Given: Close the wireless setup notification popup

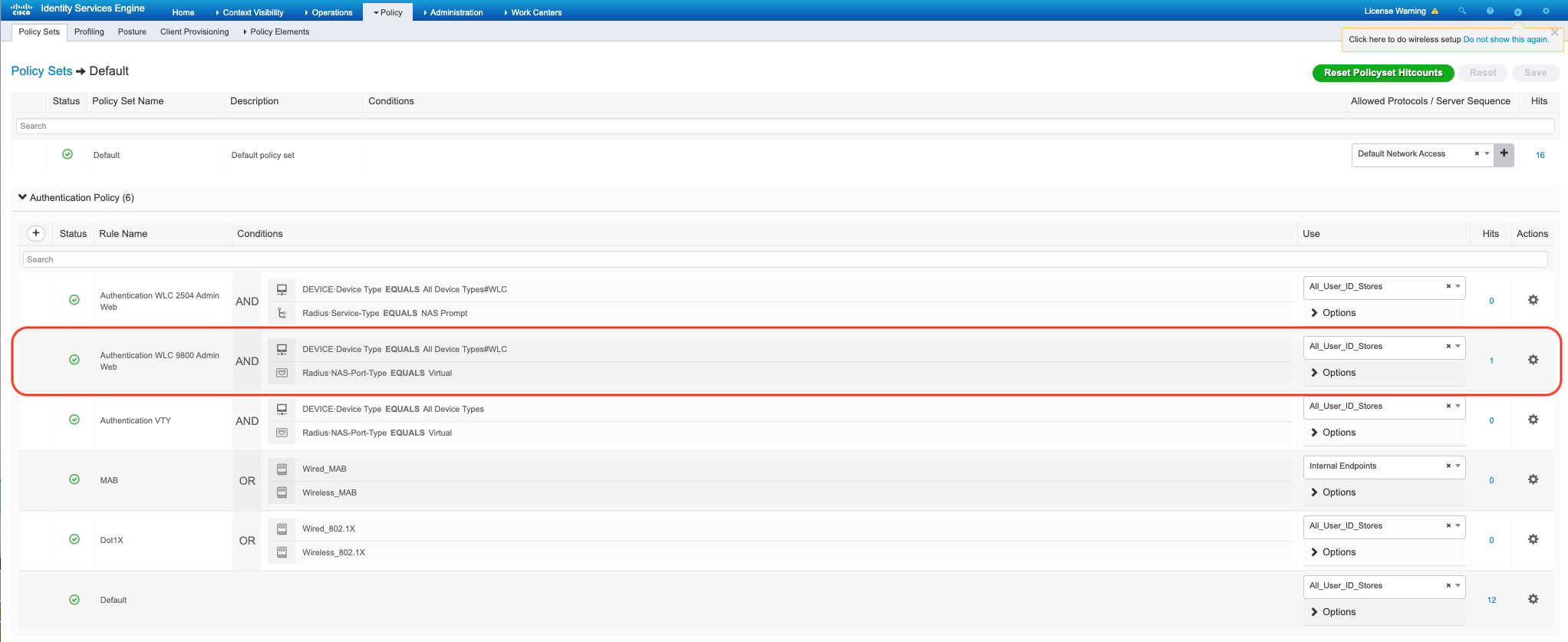Looking at the screenshot, I should (1555, 32).
